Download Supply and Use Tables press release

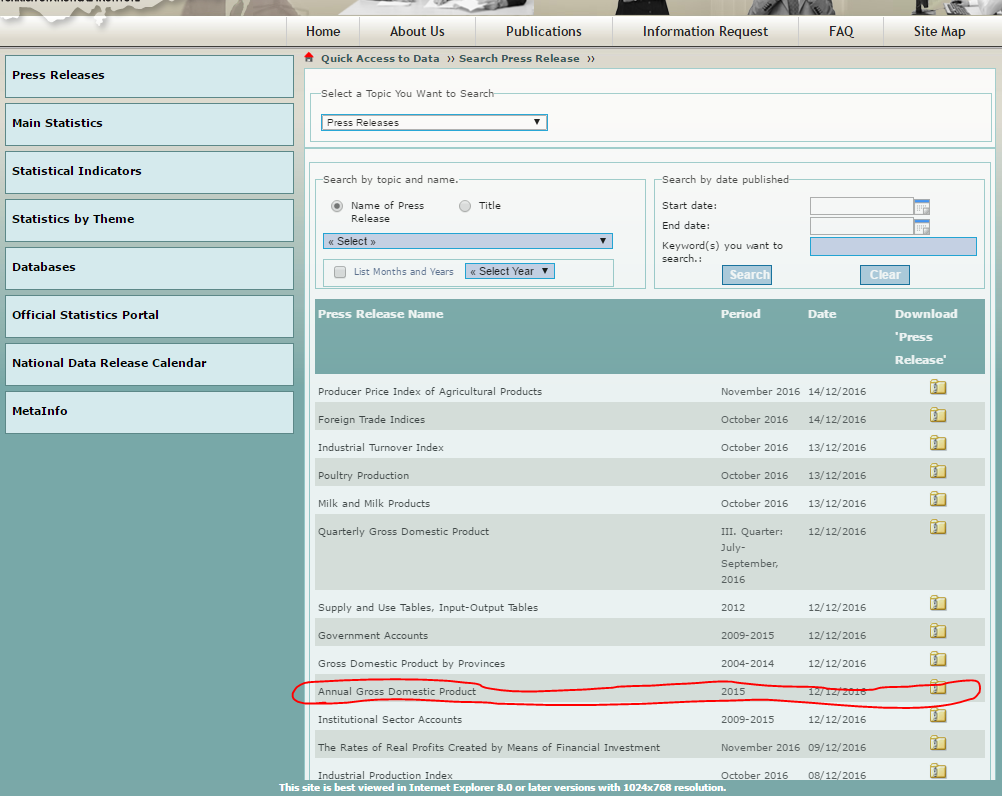tap(937, 603)
